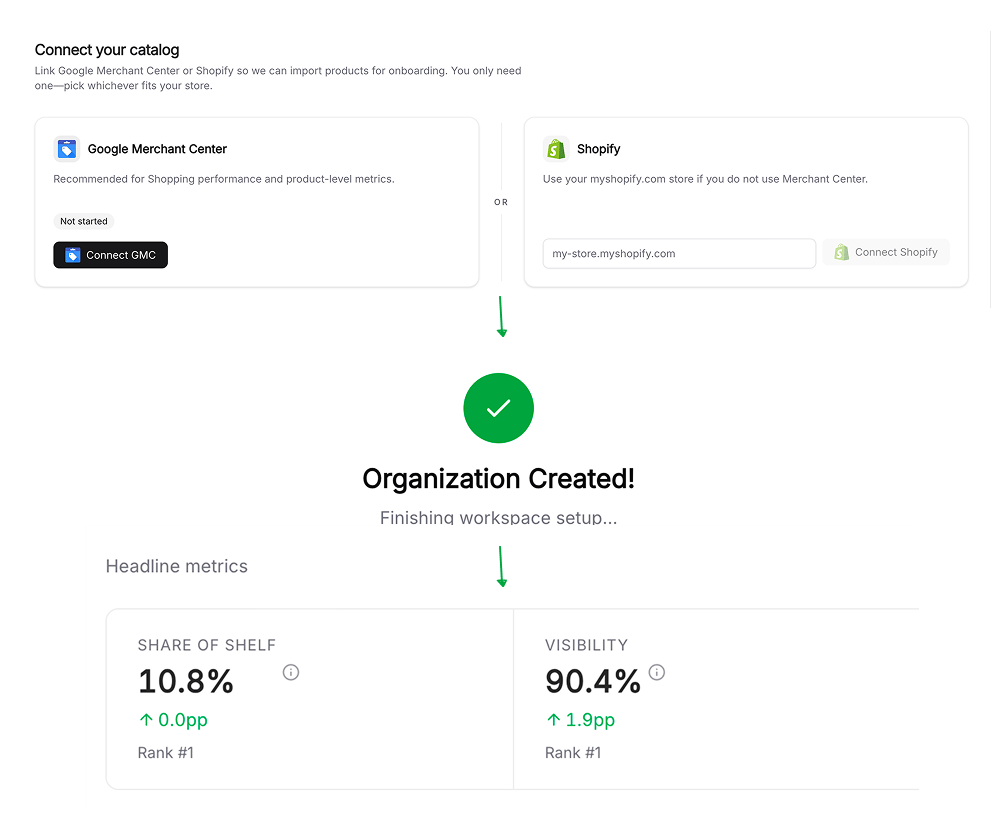Click the Google Merchant Center logo icon
1004x834 pixels.
tap(67, 149)
